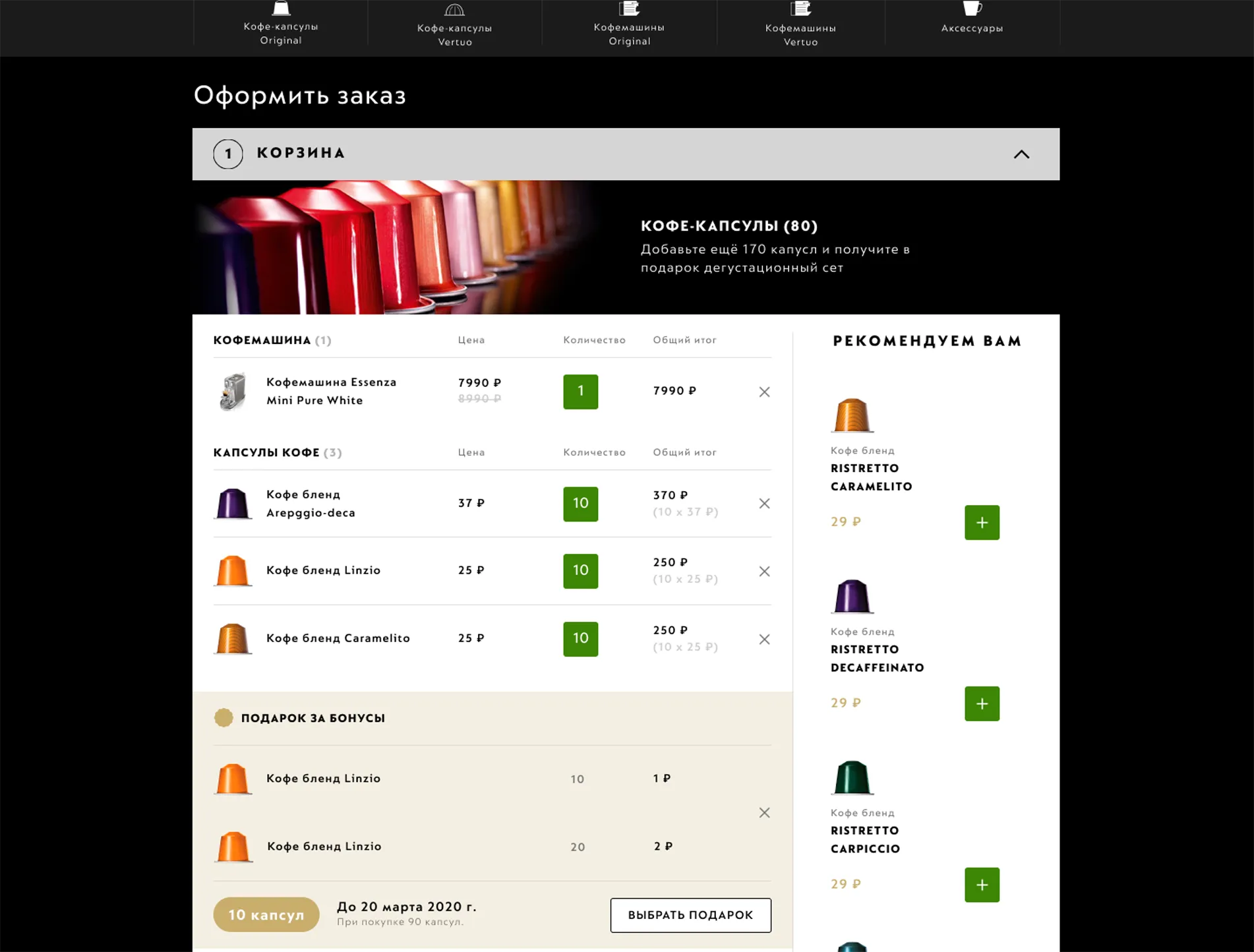
Task: Open Кофе-капсулы Original menu
Action: click(x=281, y=24)
